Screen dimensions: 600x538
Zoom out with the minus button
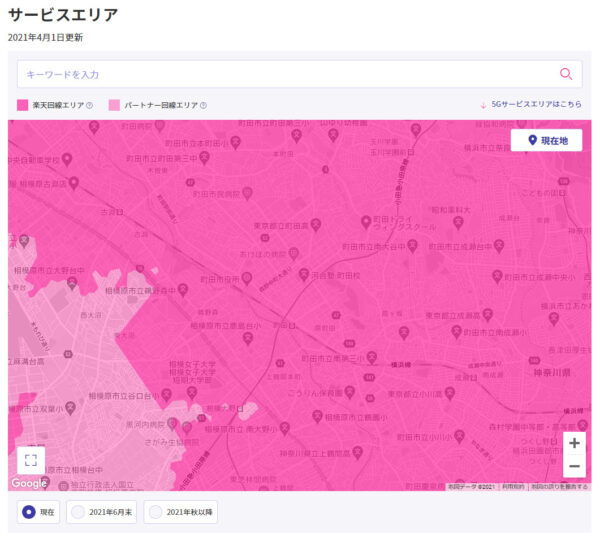pyautogui.click(x=574, y=466)
